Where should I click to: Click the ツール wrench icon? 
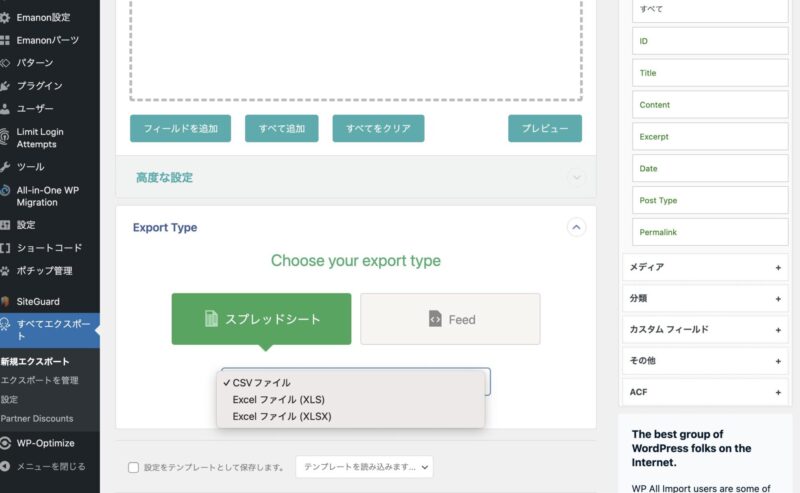[x=5, y=167]
